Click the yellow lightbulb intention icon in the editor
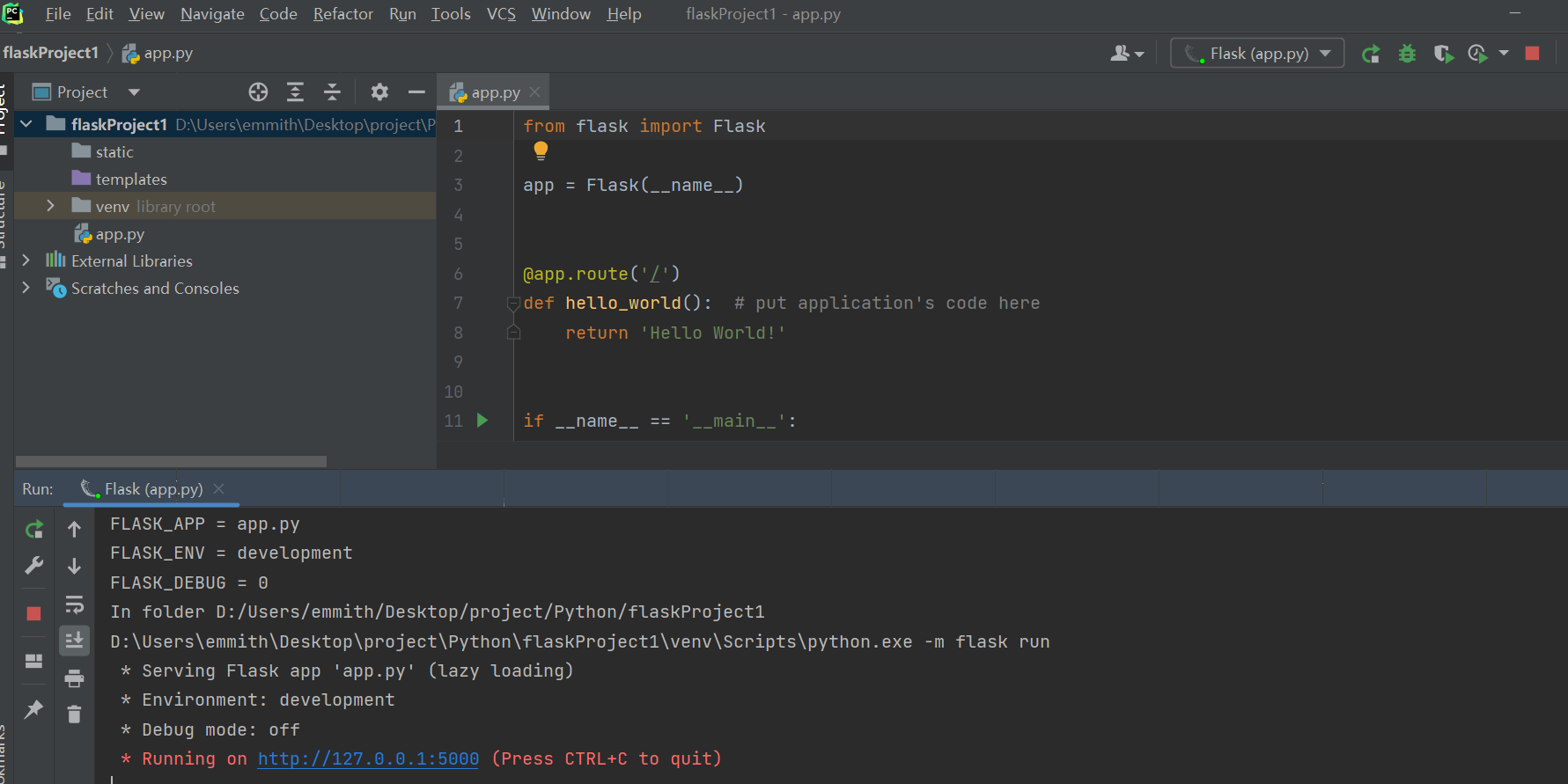1568x784 pixels. 541,151
